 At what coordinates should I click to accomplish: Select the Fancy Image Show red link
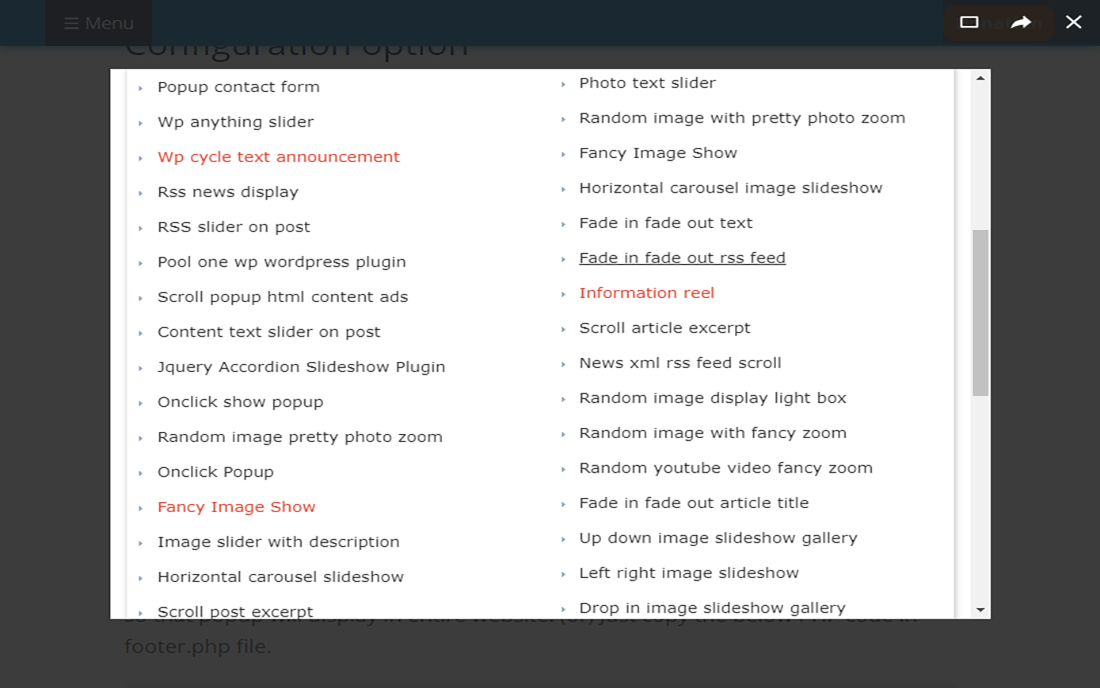point(236,507)
